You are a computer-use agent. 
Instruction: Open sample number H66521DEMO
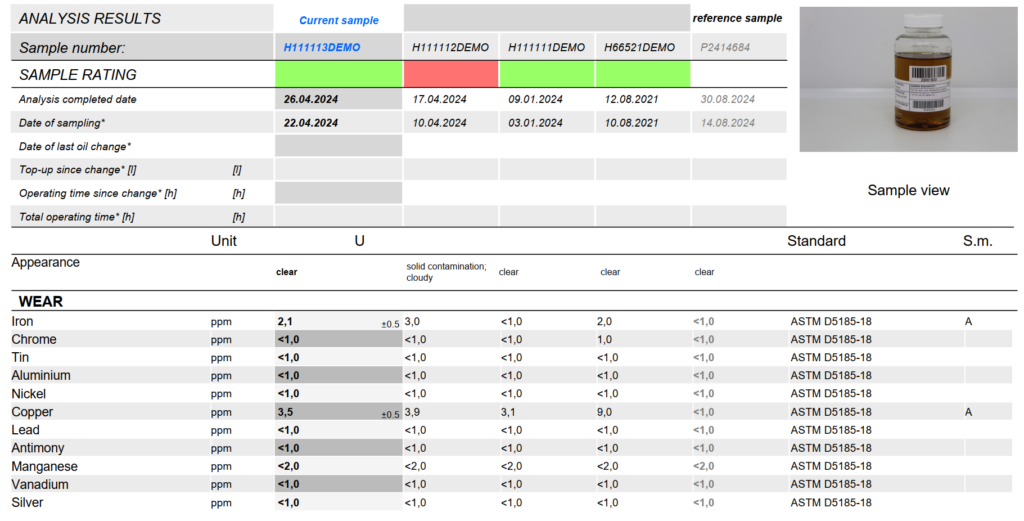click(x=639, y=47)
